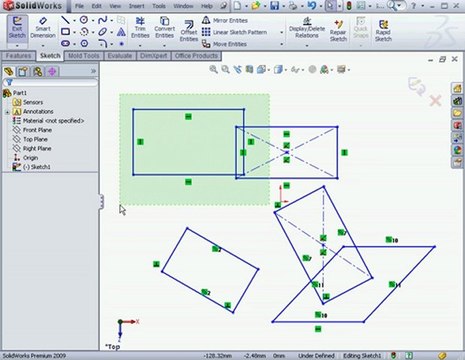Open the Window menu

pyautogui.click(x=183, y=6)
